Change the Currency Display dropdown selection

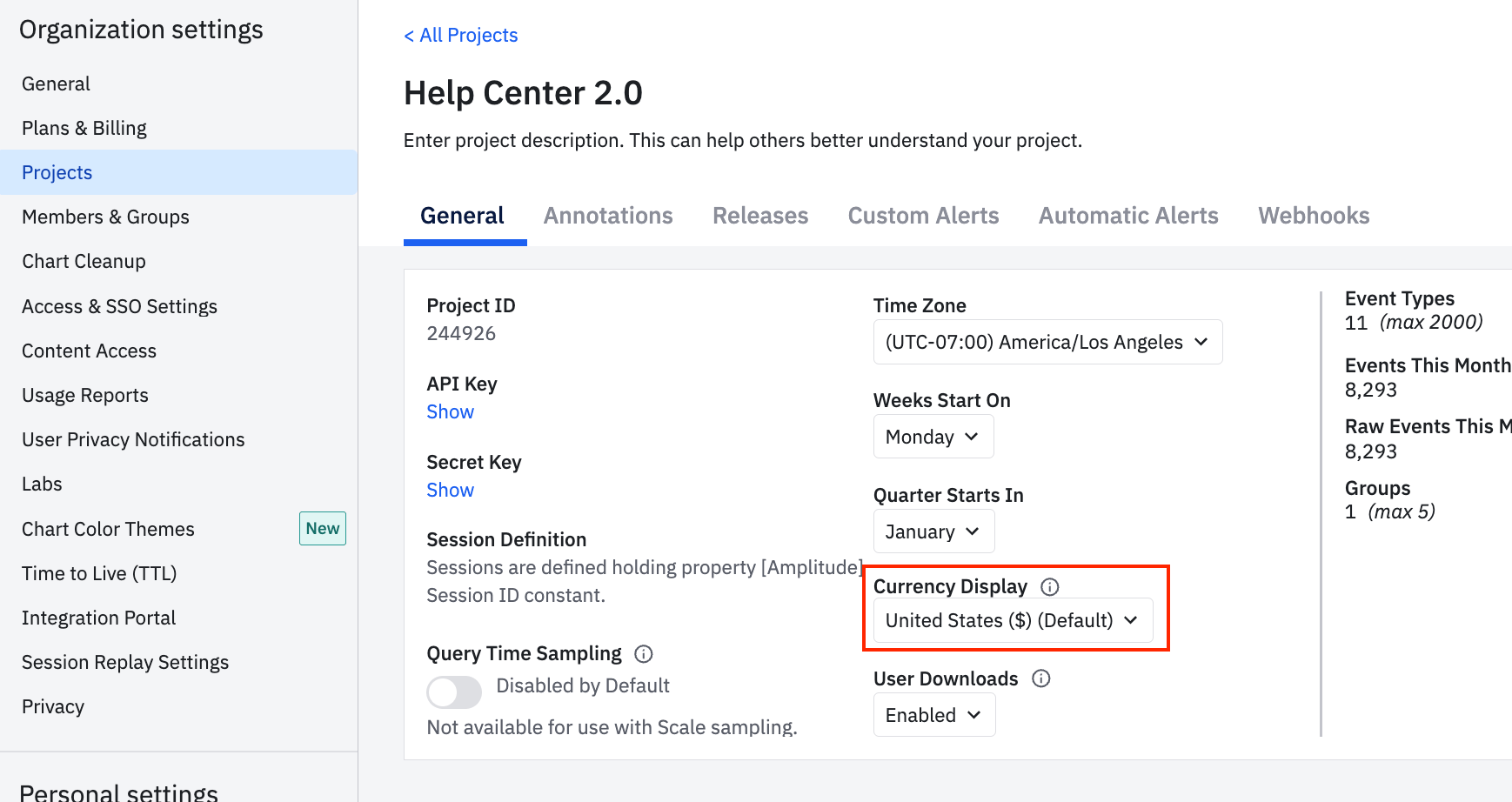(x=1012, y=620)
